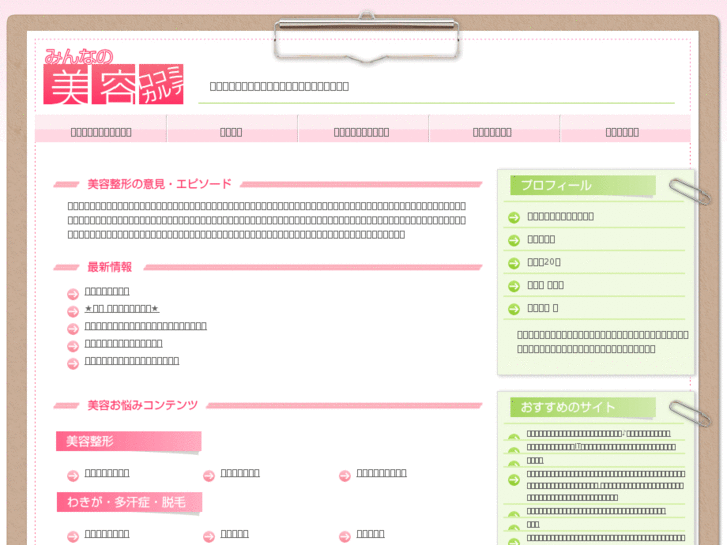Viewport: 727px width, 545px height.
Task: Open the last link under the 美容整形 banner
Action: click(382, 473)
